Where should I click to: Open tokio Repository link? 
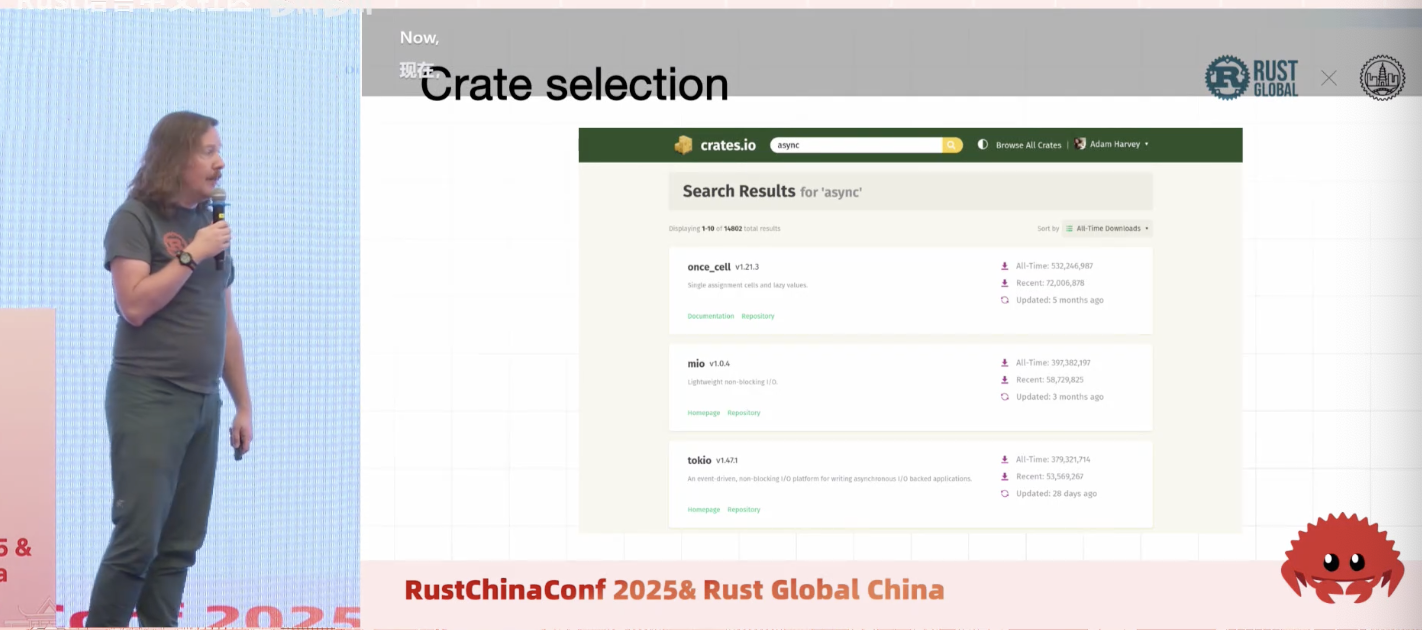tap(744, 510)
